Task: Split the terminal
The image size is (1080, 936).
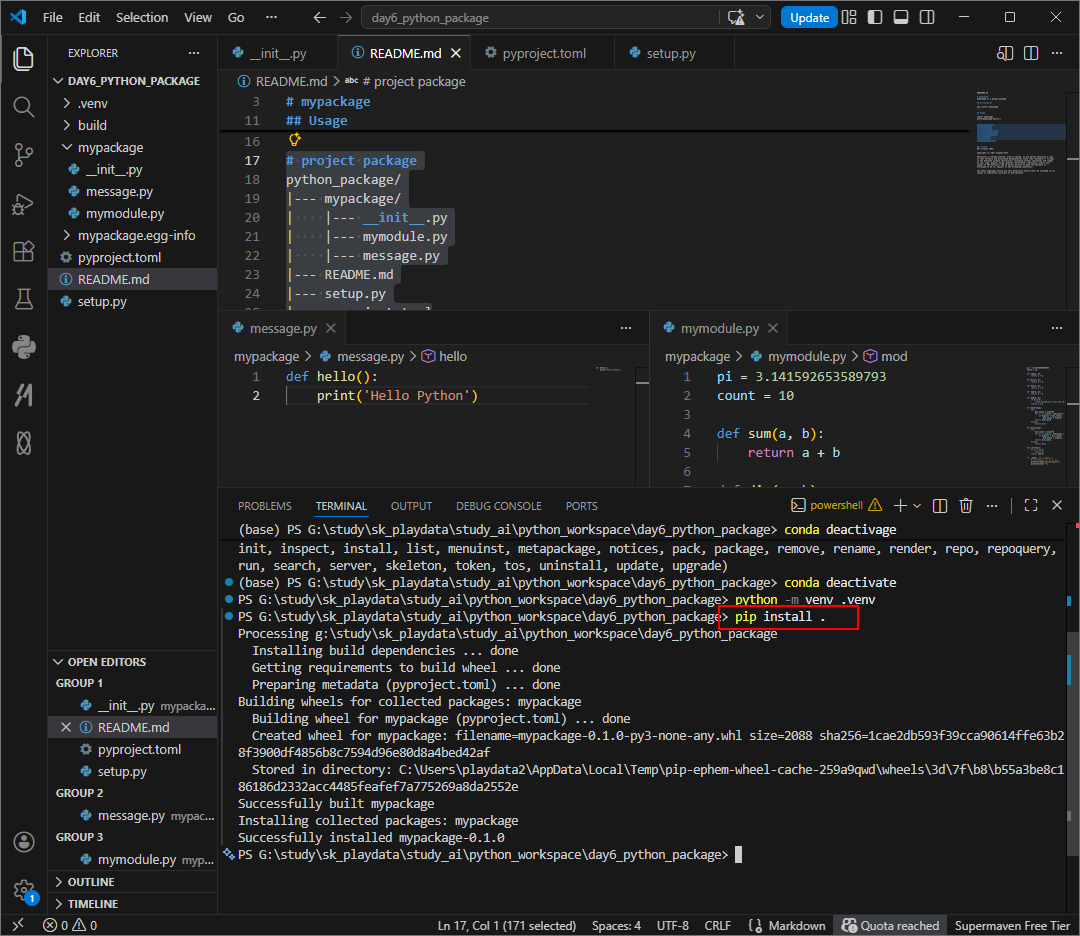Action: click(939, 506)
